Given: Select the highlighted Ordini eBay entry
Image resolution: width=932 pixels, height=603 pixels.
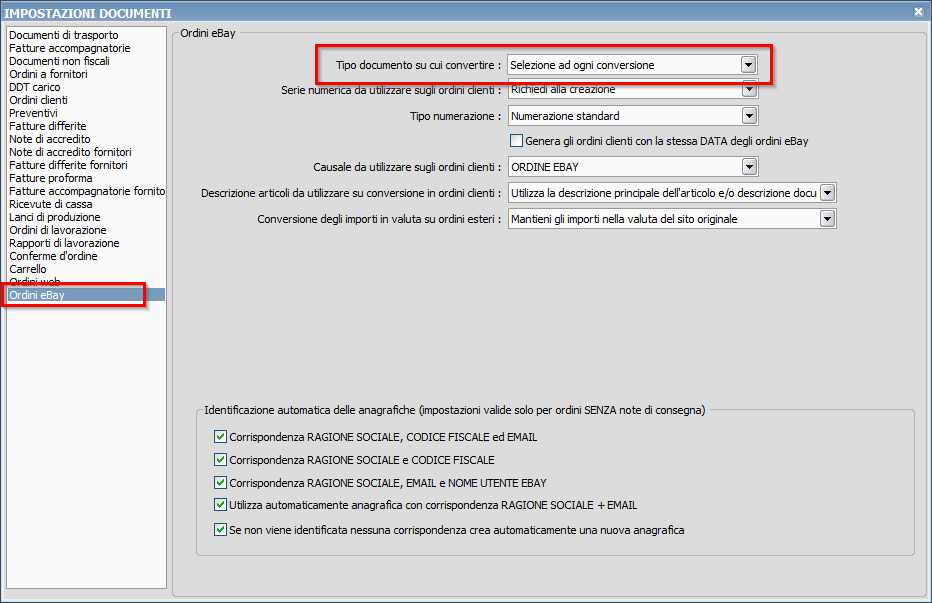Looking at the screenshot, I should click(x=86, y=295).
